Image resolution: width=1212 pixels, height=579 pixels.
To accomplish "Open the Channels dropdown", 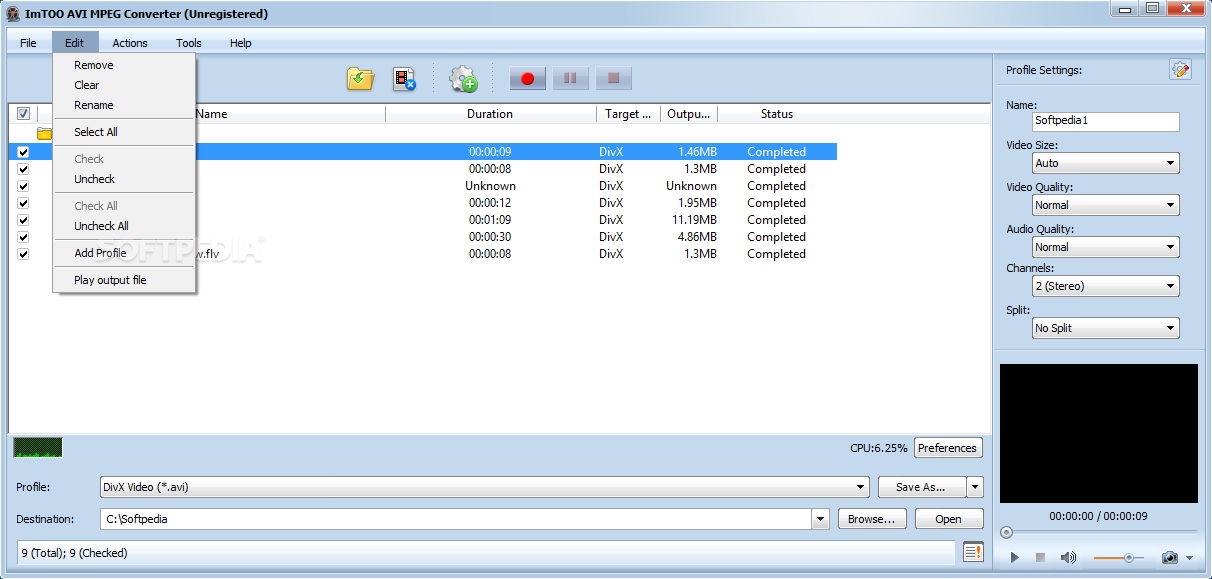I will click(1105, 286).
